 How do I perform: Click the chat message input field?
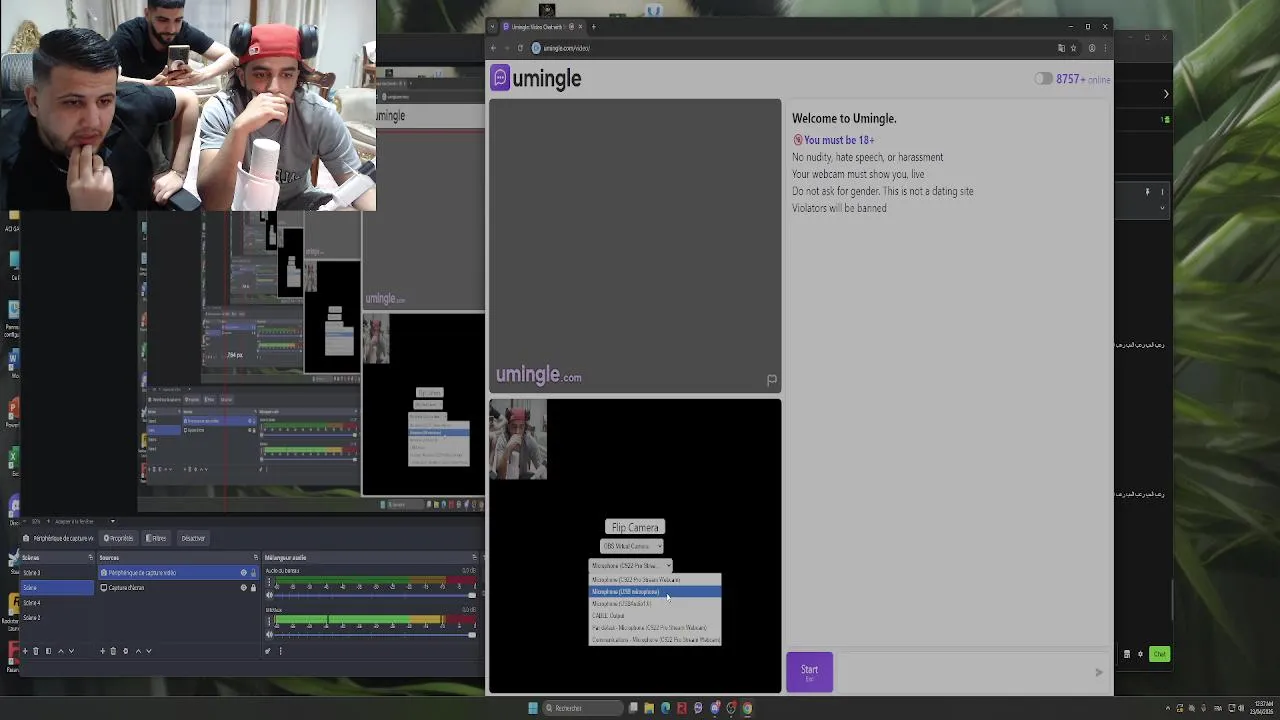point(960,672)
